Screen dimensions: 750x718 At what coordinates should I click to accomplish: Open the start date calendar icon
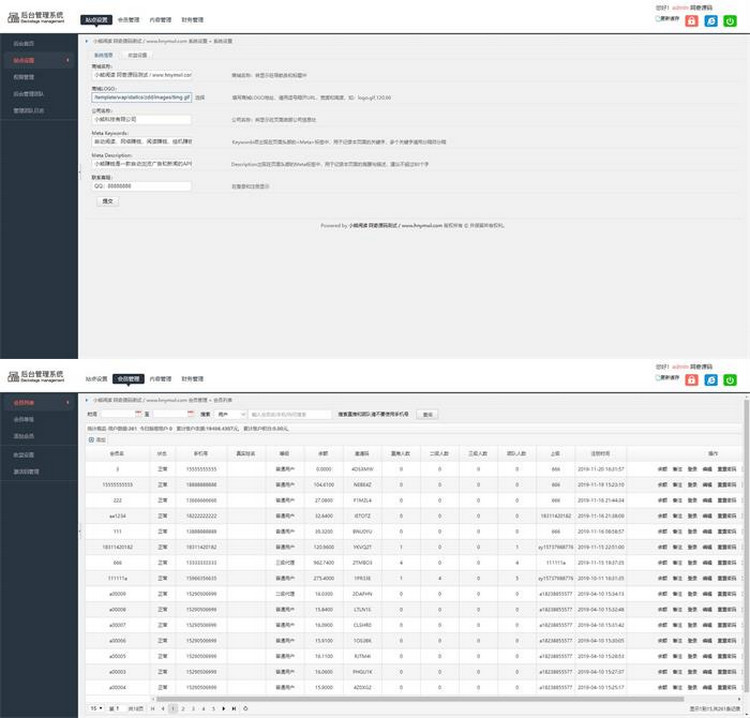tap(138, 414)
